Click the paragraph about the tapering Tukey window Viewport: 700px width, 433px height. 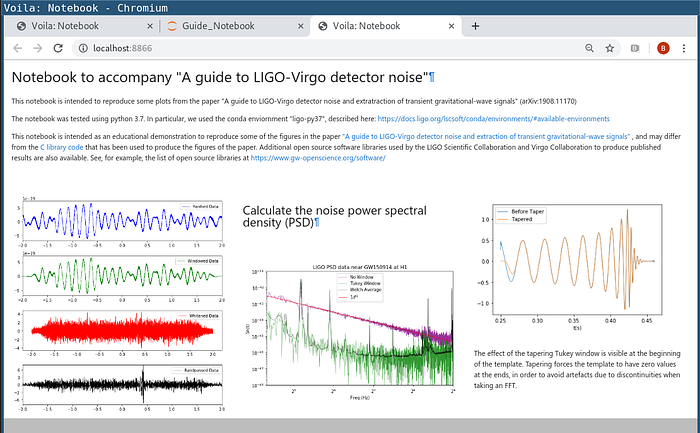click(x=577, y=370)
